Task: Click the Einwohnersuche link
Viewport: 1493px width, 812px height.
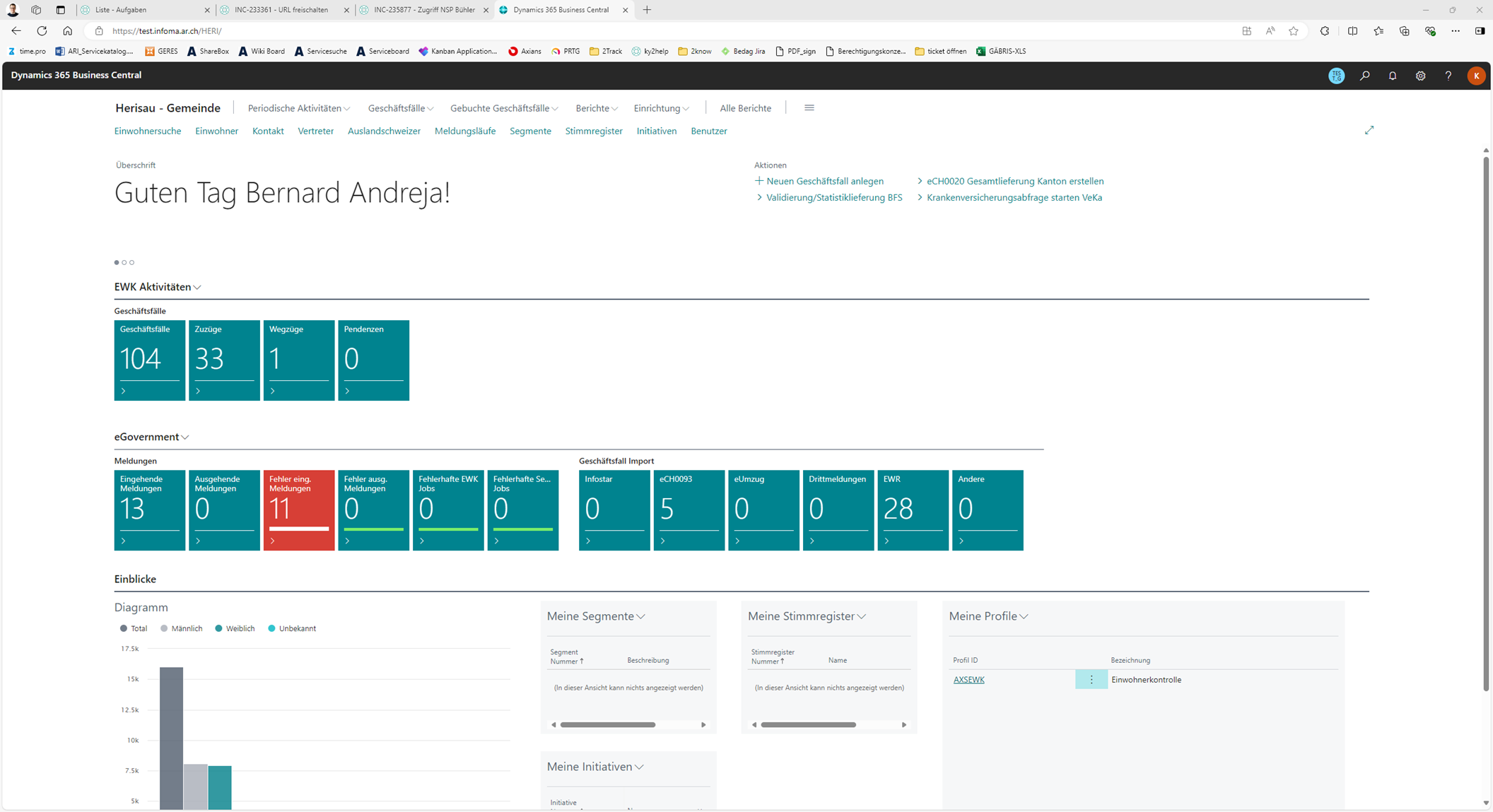Action: tap(147, 131)
